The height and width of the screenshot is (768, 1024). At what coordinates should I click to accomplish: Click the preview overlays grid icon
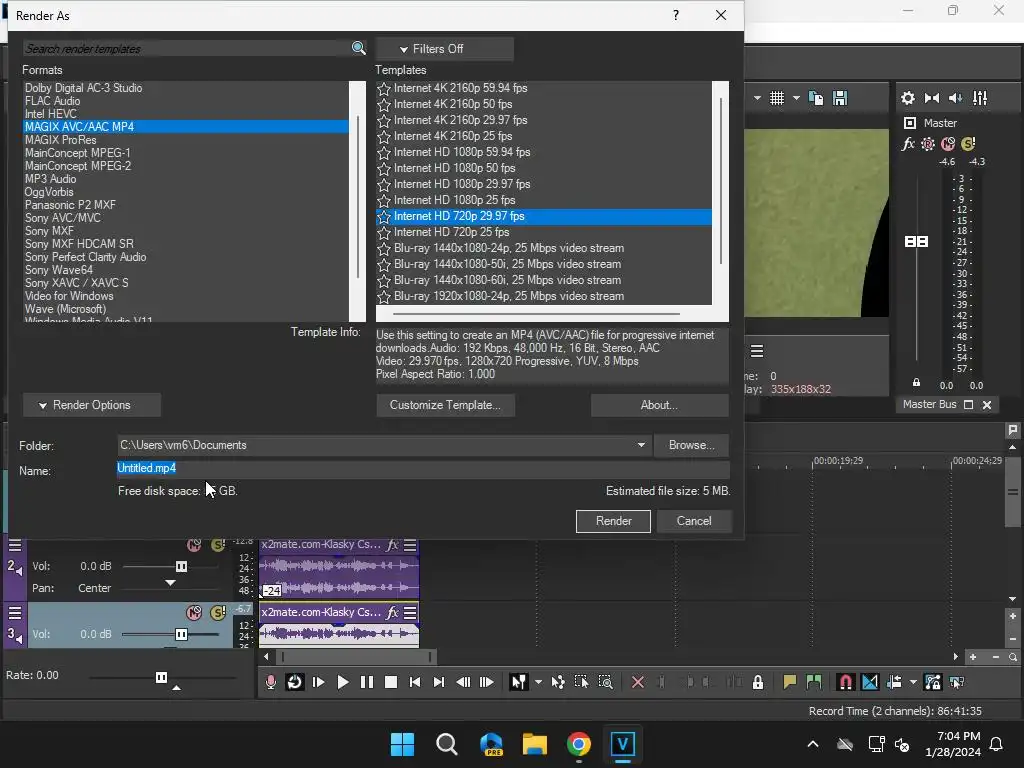pyautogui.click(x=776, y=98)
